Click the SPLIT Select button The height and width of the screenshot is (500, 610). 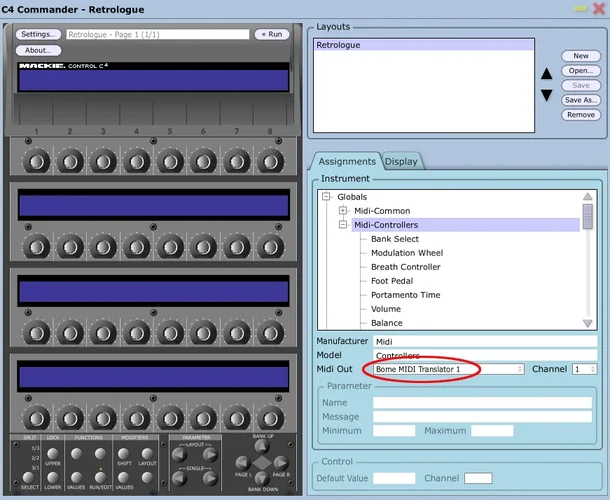[28, 477]
